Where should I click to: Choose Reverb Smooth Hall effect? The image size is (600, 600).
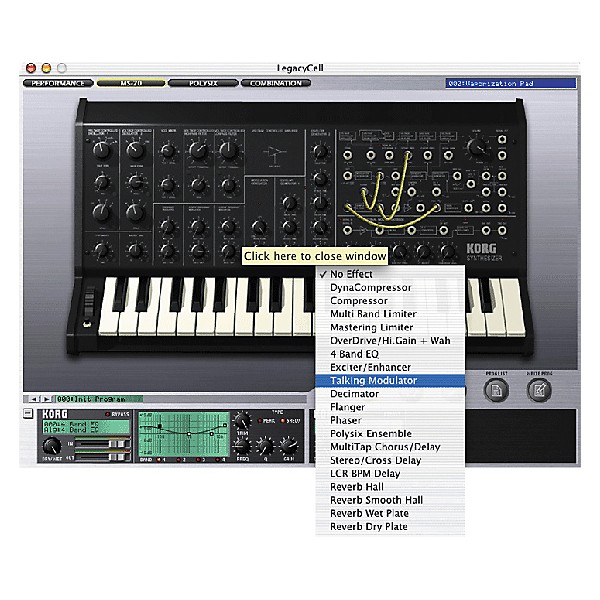(390, 500)
